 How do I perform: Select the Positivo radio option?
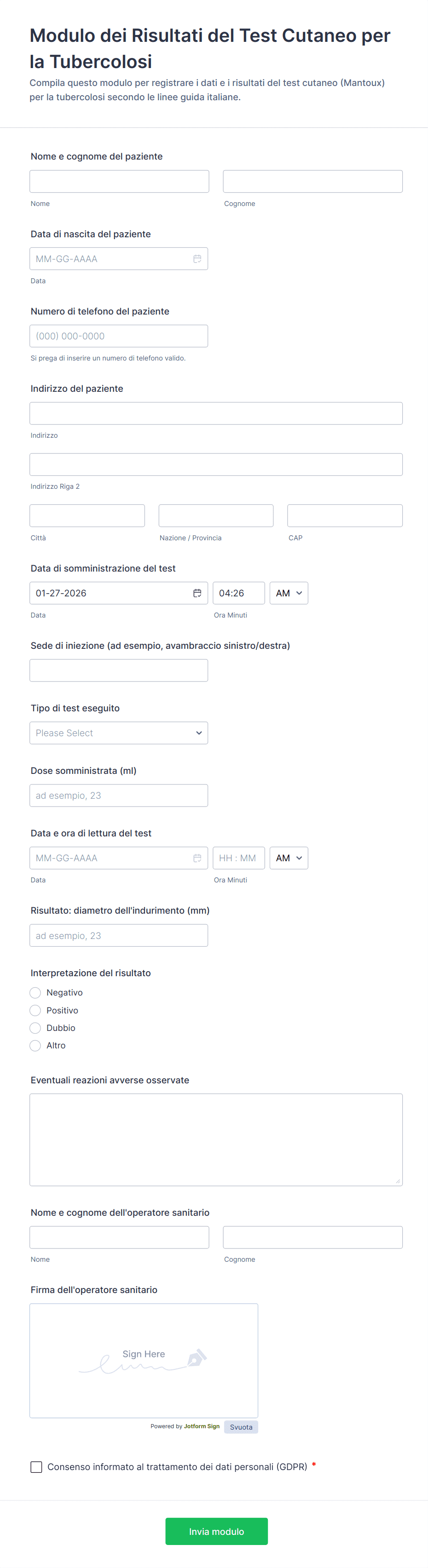(x=35, y=1010)
